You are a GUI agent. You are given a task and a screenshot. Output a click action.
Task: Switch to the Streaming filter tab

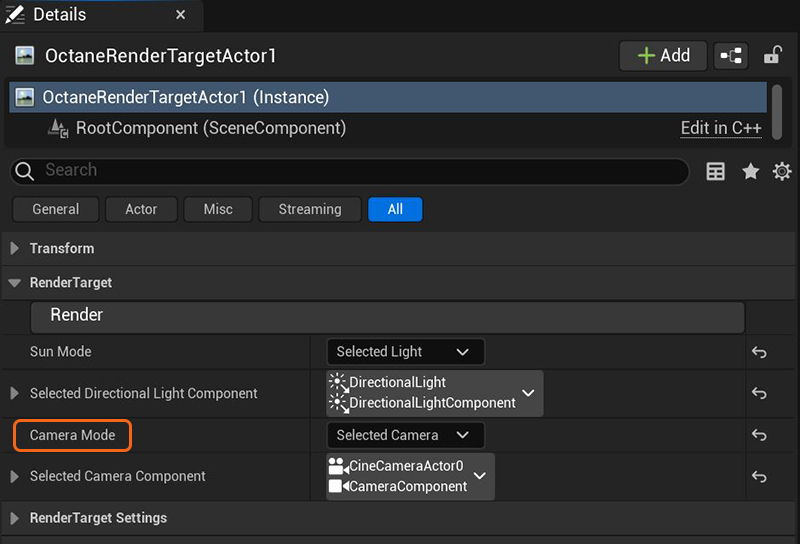310,209
